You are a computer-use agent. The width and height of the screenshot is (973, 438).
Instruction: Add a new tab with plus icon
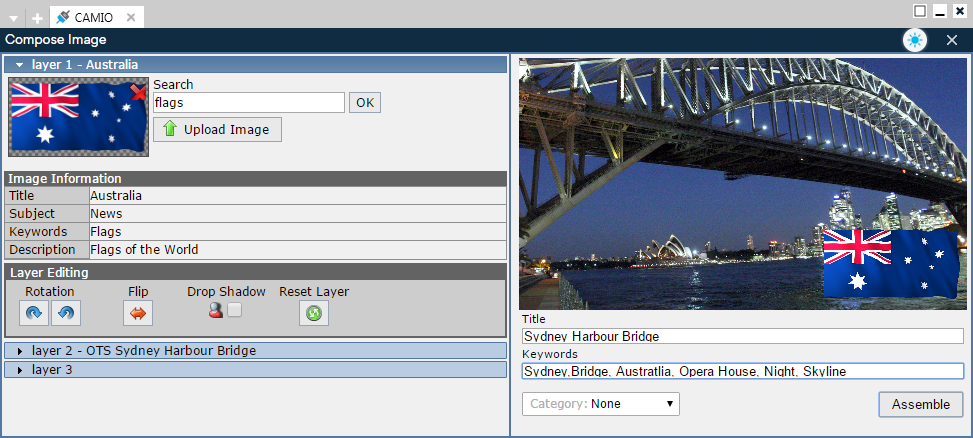click(37, 18)
